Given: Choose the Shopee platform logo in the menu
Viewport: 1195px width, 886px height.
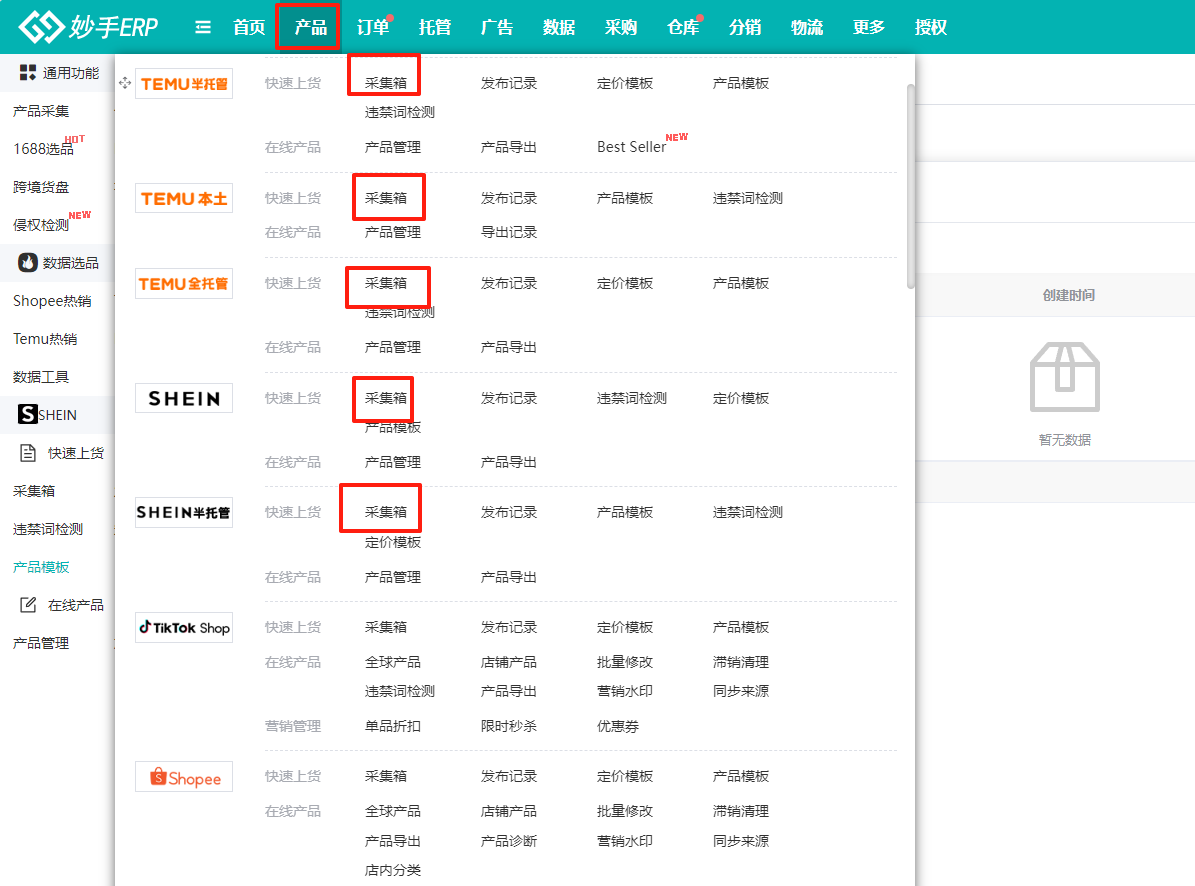Looking at the screenshot, I should 184,777.
